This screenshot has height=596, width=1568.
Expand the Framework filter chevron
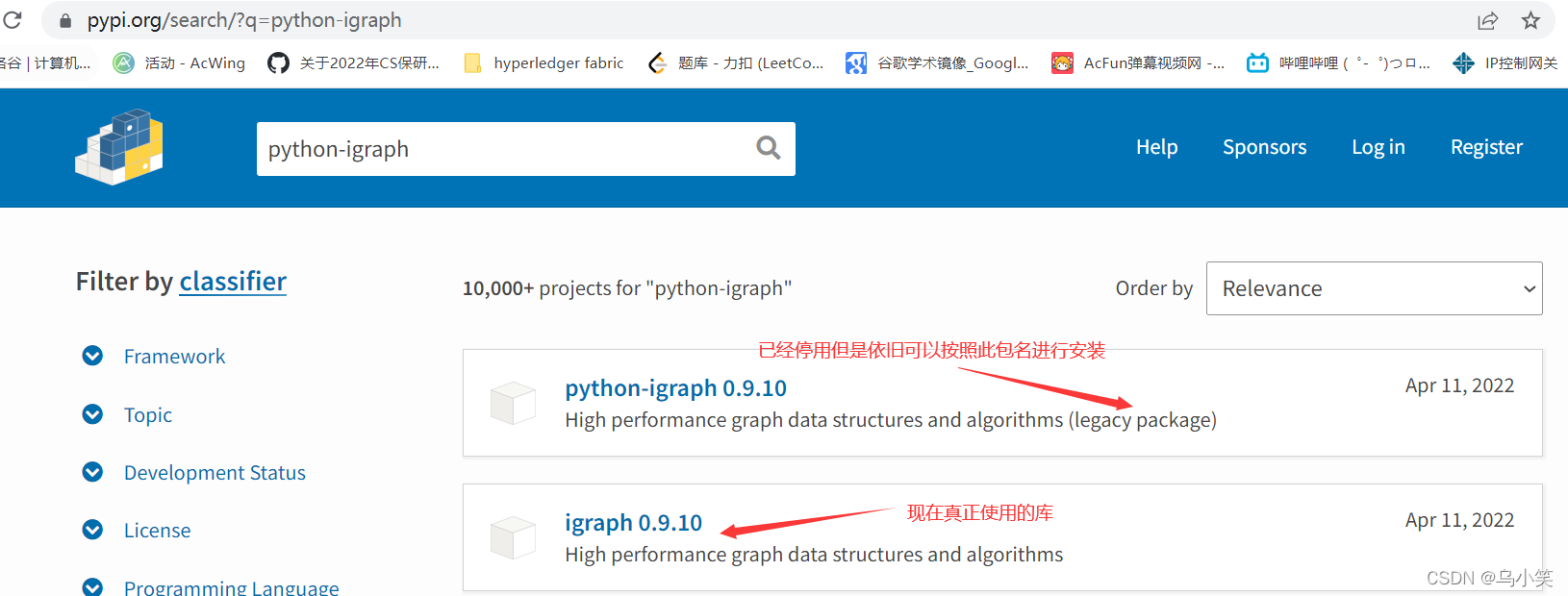[92, 356]
